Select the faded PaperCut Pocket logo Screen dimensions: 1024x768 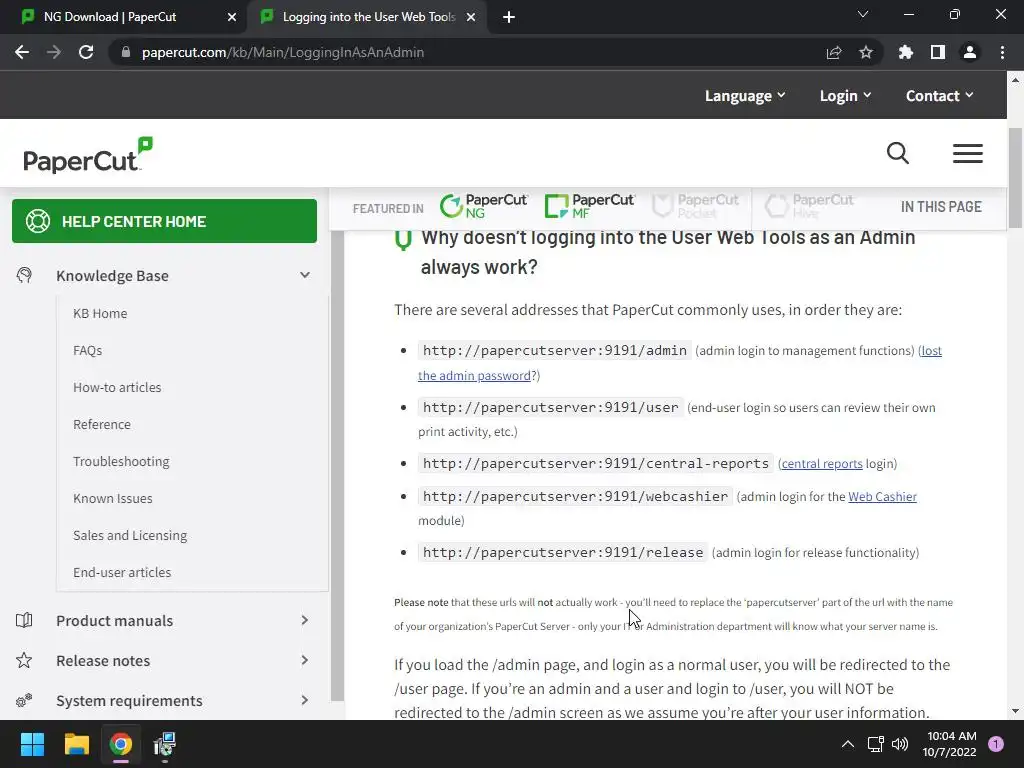pos(696,206)
